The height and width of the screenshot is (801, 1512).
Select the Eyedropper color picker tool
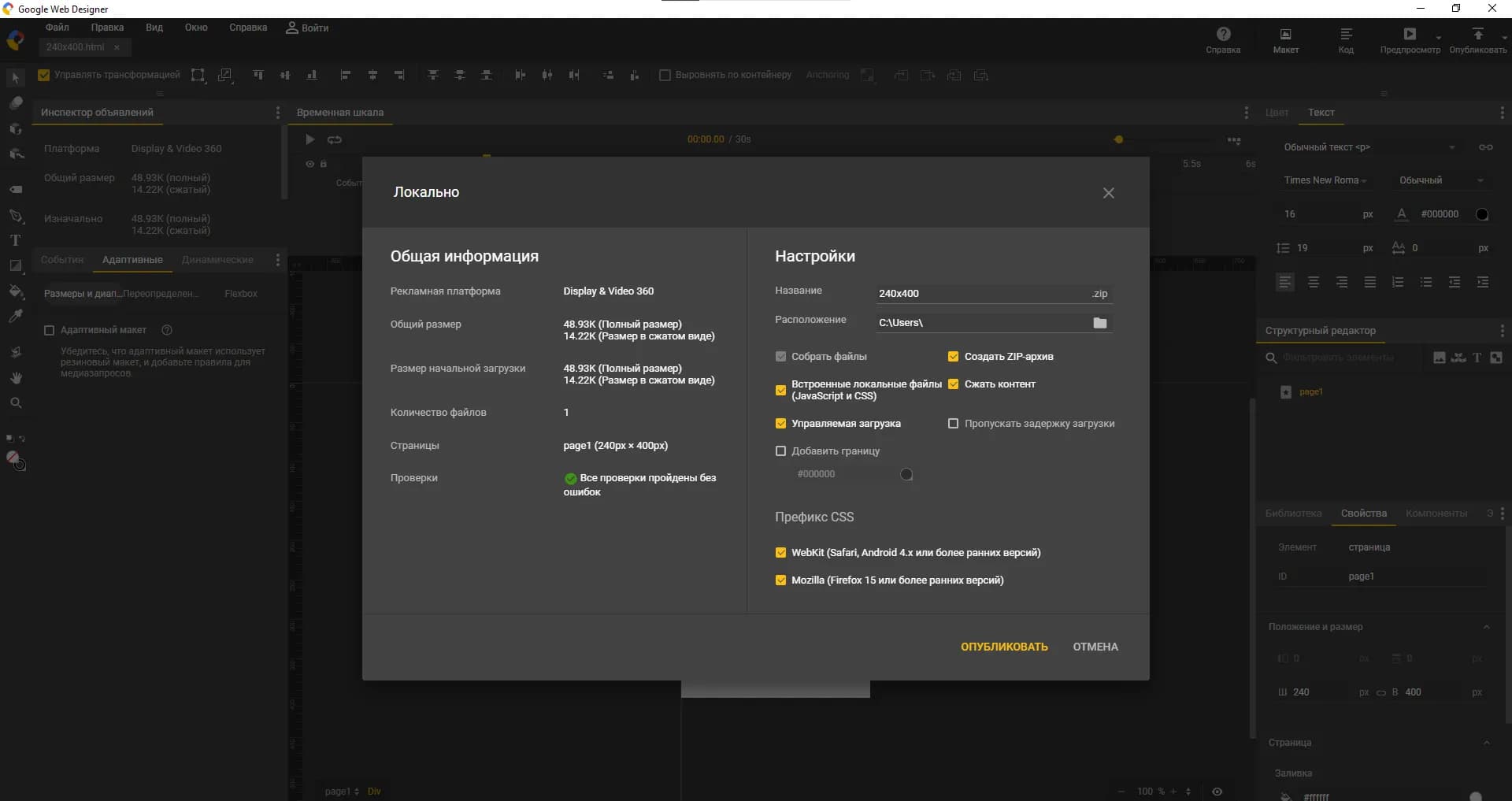tap(15, 316)
